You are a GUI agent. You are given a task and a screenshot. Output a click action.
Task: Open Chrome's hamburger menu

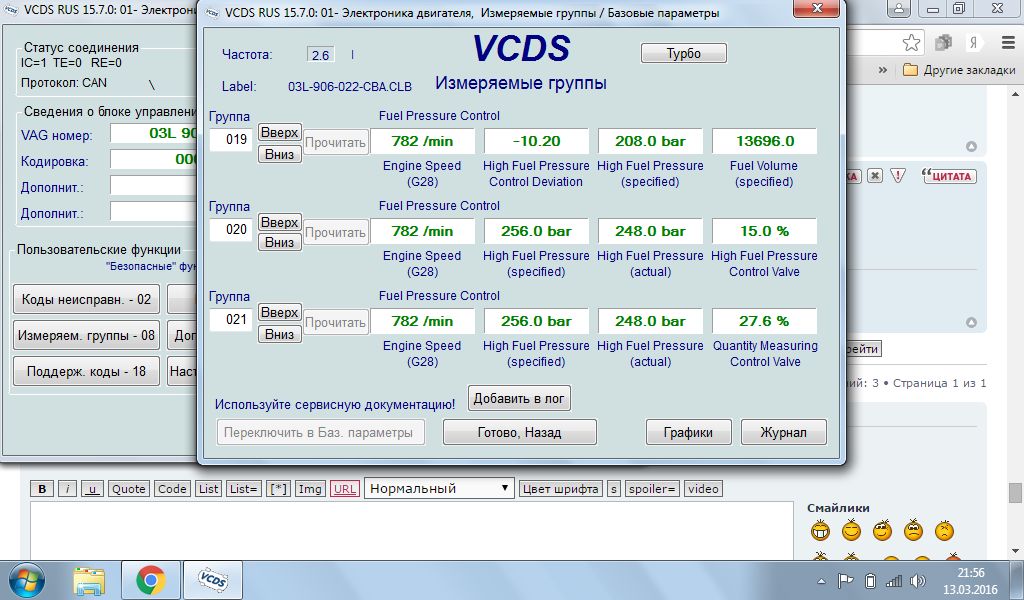pos(1009,43)
